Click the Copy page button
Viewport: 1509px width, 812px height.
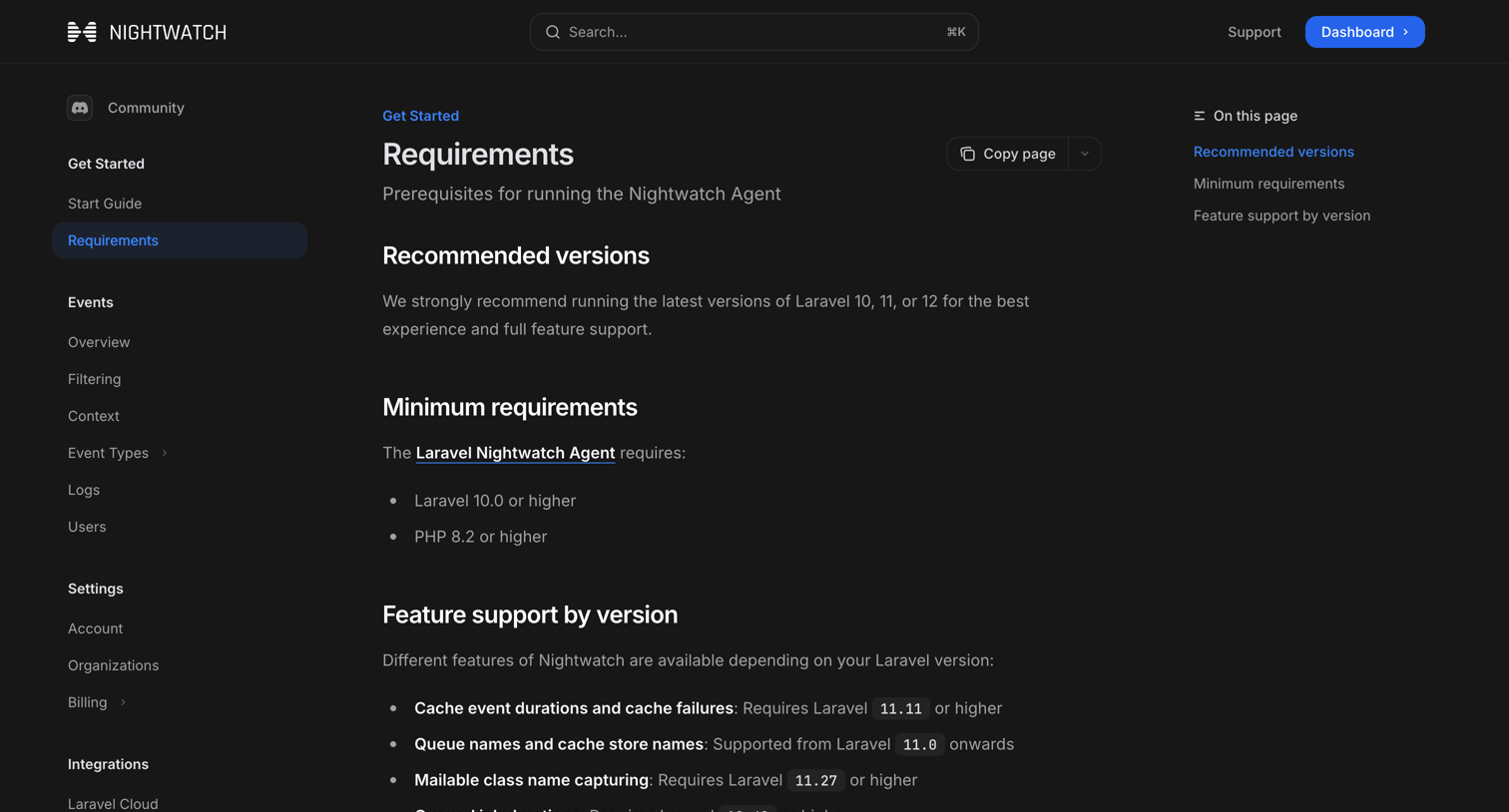[x=1008, y=154]
